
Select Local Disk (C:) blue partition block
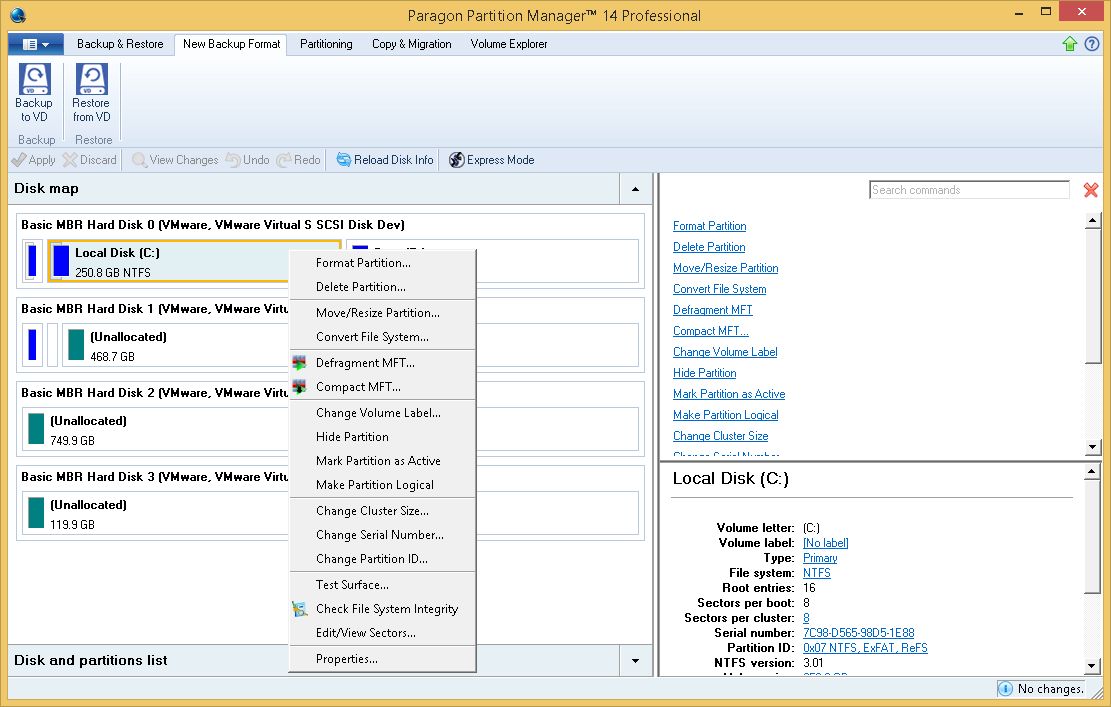pos(61,261)
